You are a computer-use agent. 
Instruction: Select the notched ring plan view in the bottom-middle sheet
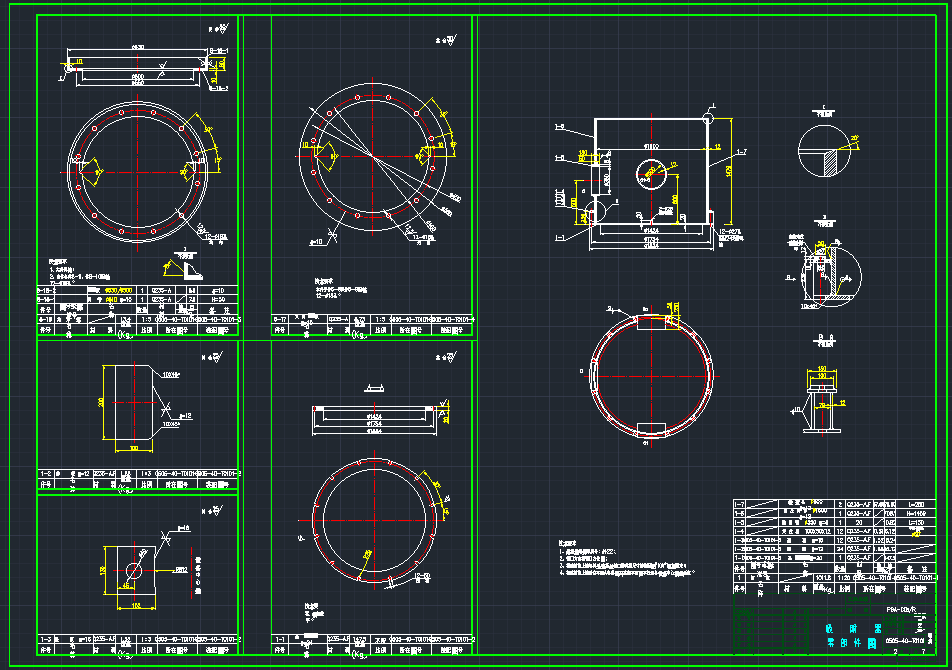375,521
